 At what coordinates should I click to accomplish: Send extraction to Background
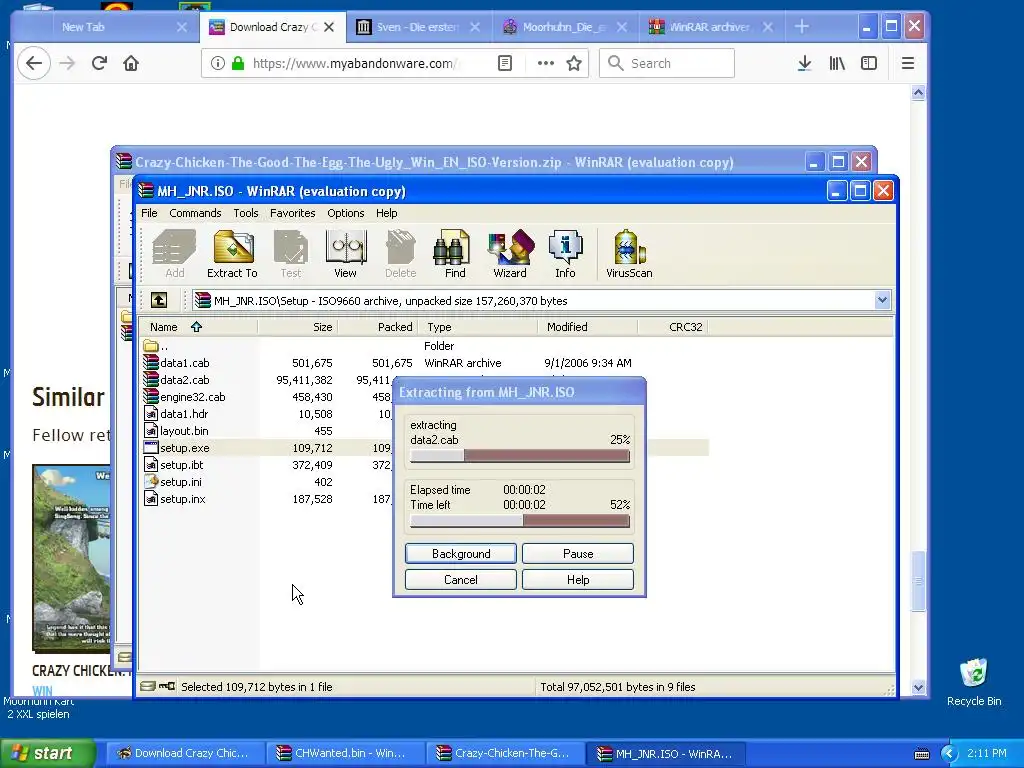[x=460, y=553]
